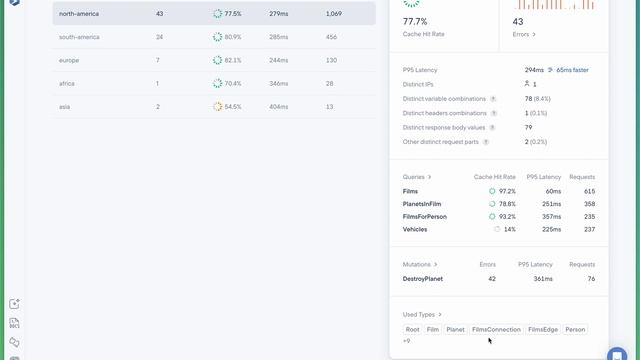Click cache ring icon in africa row
This screenshot has width=640, height=360.
(218, 83)
